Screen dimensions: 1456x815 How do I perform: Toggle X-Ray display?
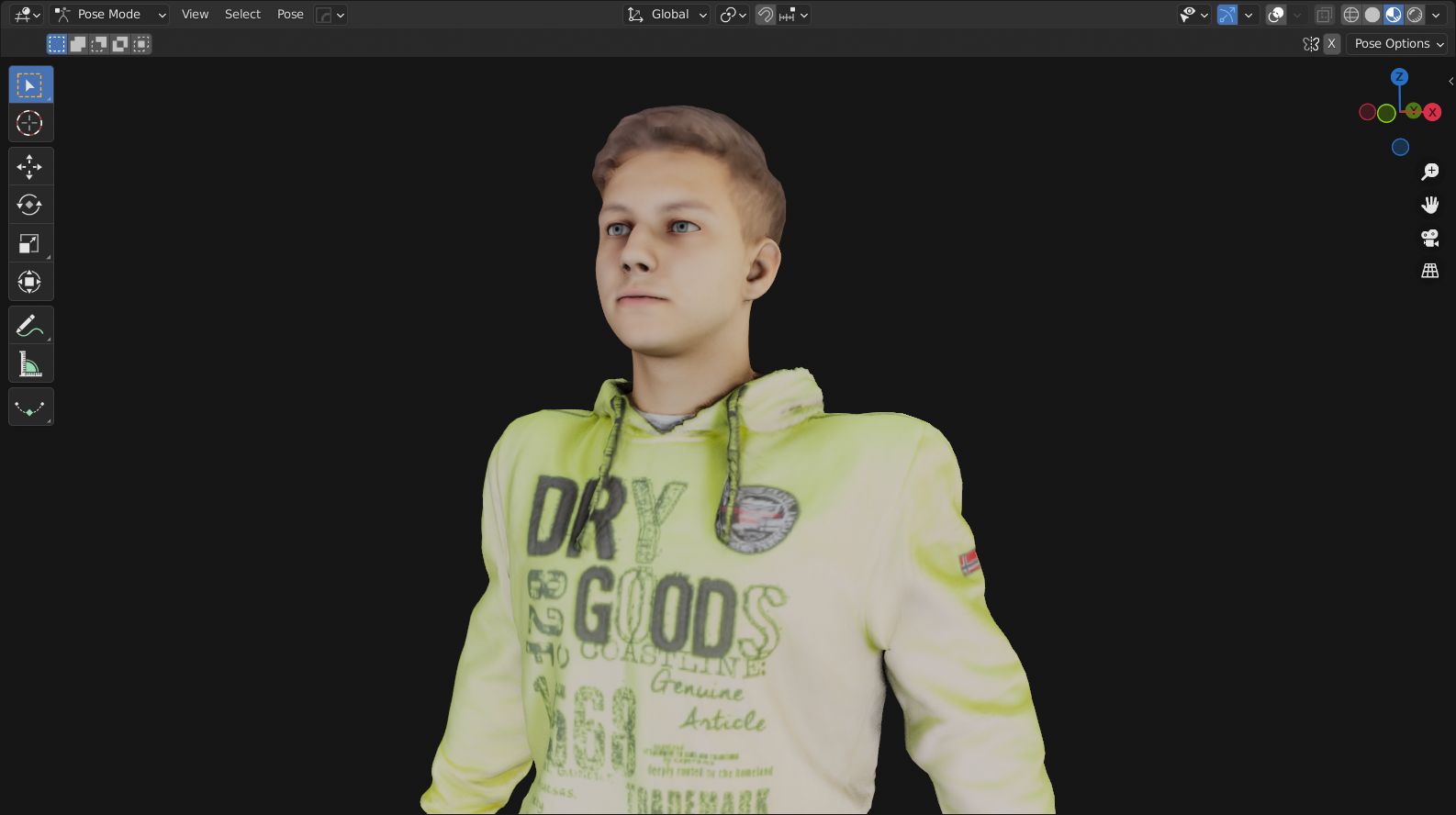1324,15
